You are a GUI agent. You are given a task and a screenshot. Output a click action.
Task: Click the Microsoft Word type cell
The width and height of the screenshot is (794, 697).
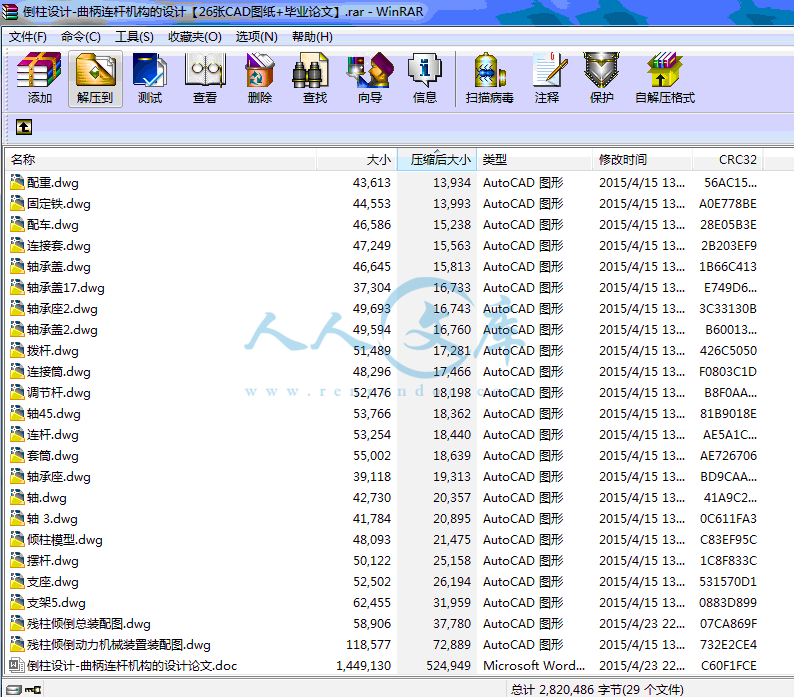tap(534, 666)
